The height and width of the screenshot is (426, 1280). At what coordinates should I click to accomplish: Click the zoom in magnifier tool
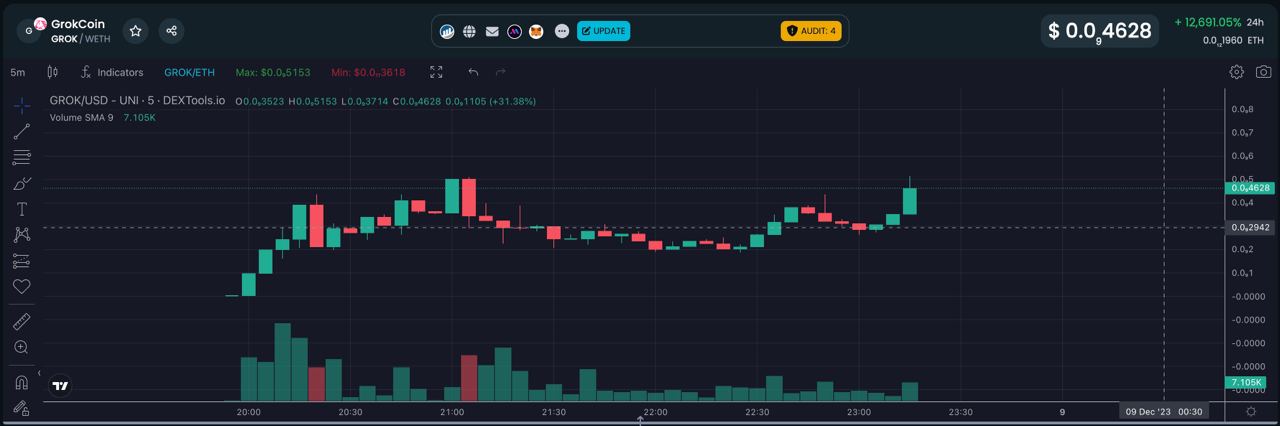21,347
